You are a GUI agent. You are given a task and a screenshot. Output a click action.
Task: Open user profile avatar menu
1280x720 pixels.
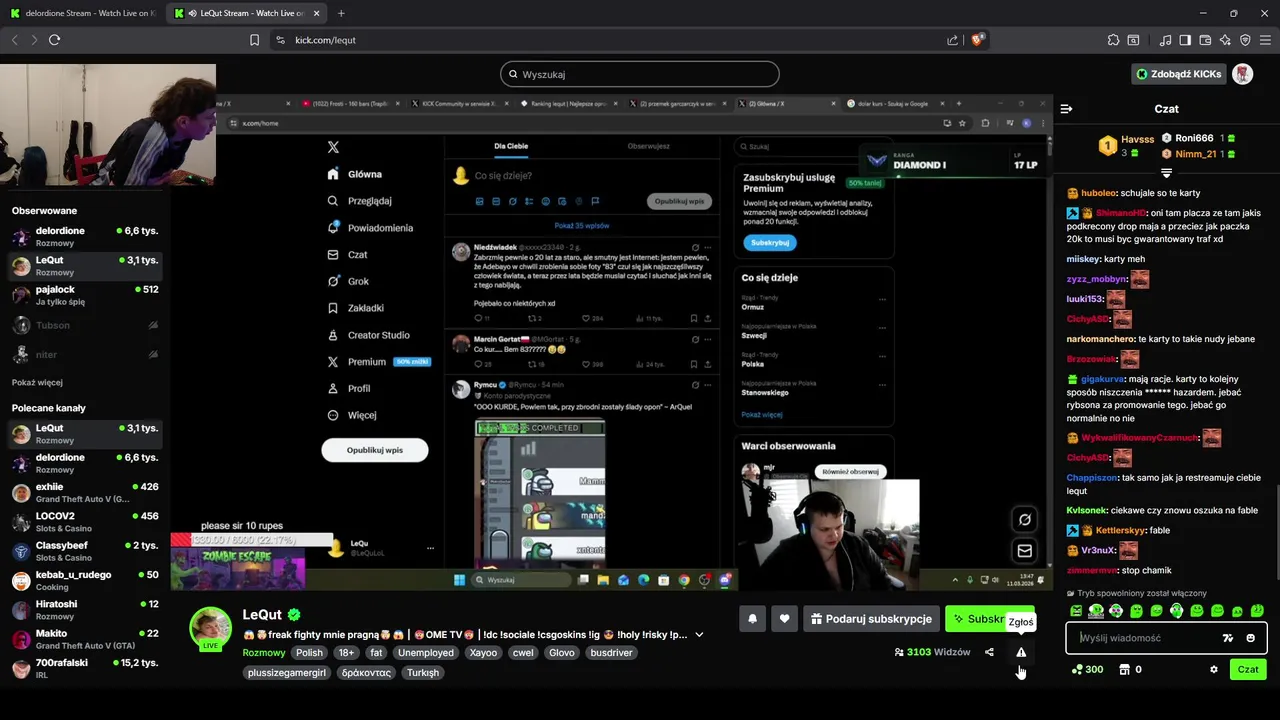tap(1242, 74)
